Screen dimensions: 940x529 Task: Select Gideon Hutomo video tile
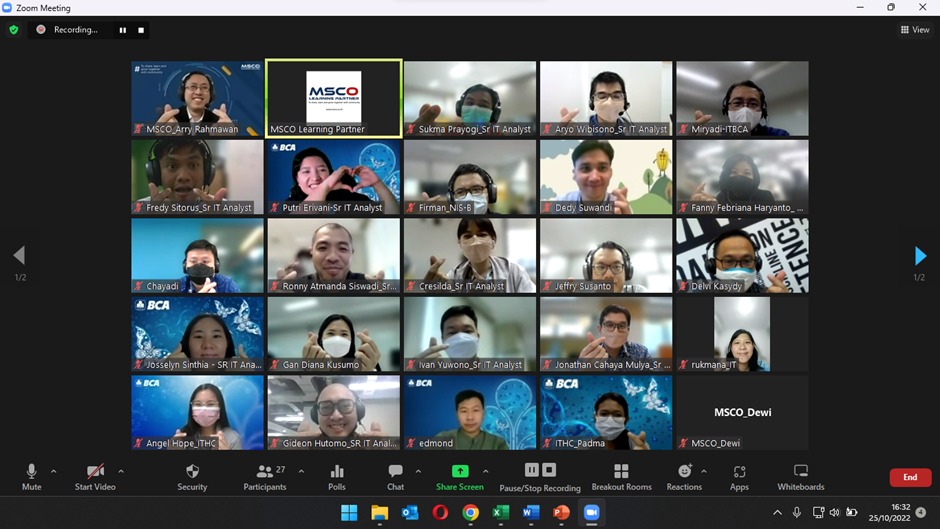point(334,413)
